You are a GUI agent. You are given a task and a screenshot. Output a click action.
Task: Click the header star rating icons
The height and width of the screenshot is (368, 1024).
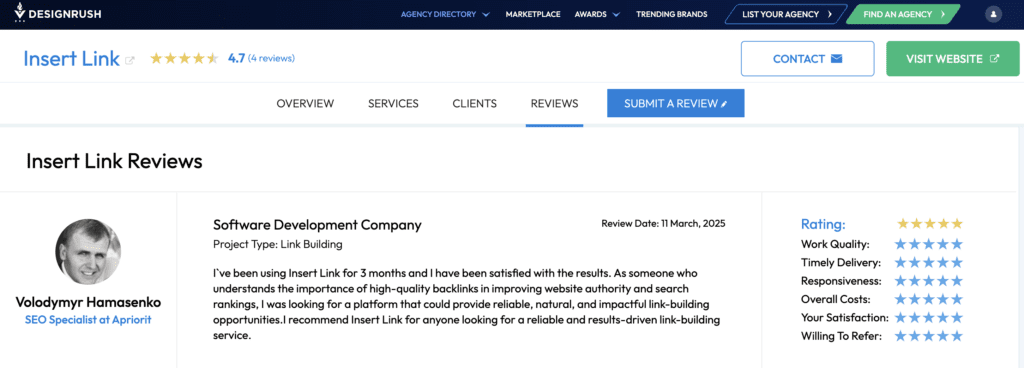(184, 59)
